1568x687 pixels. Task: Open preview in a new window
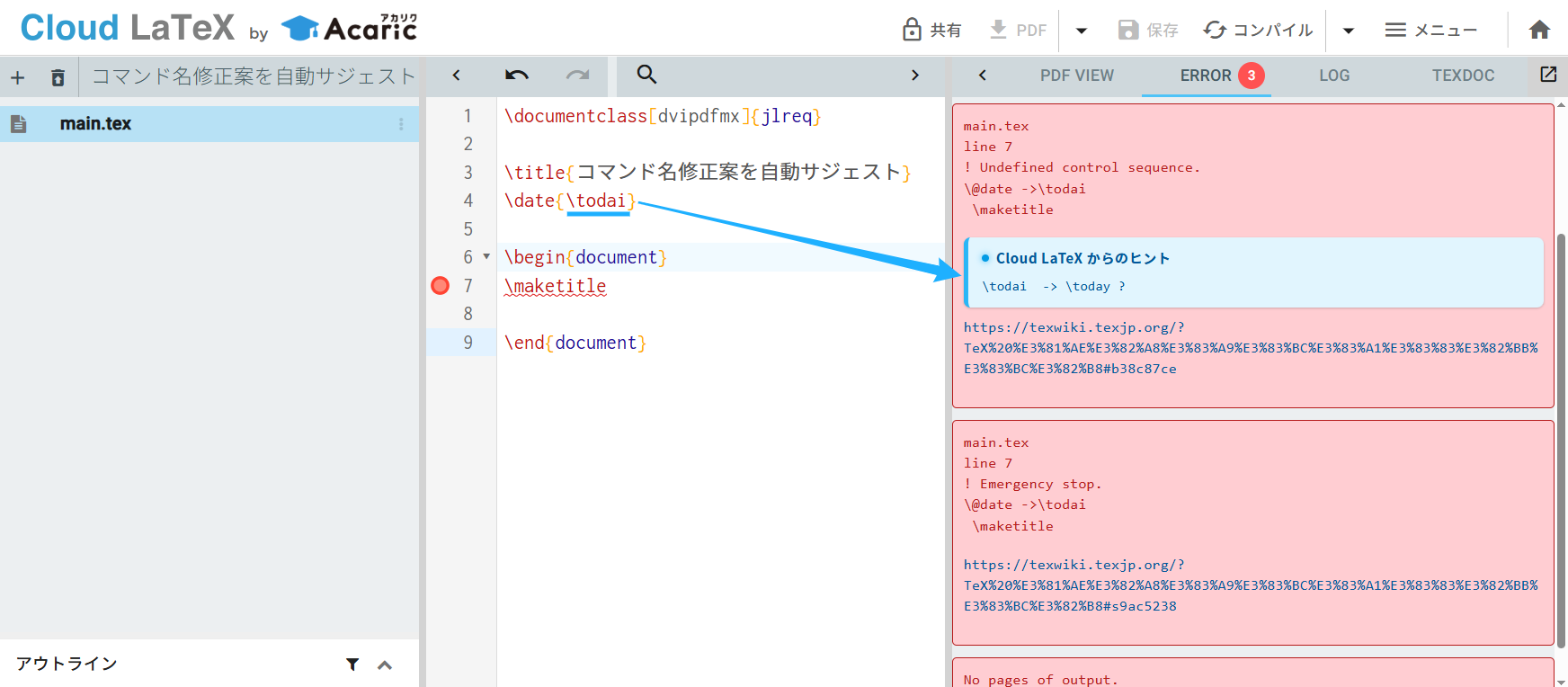[1548, 75]
